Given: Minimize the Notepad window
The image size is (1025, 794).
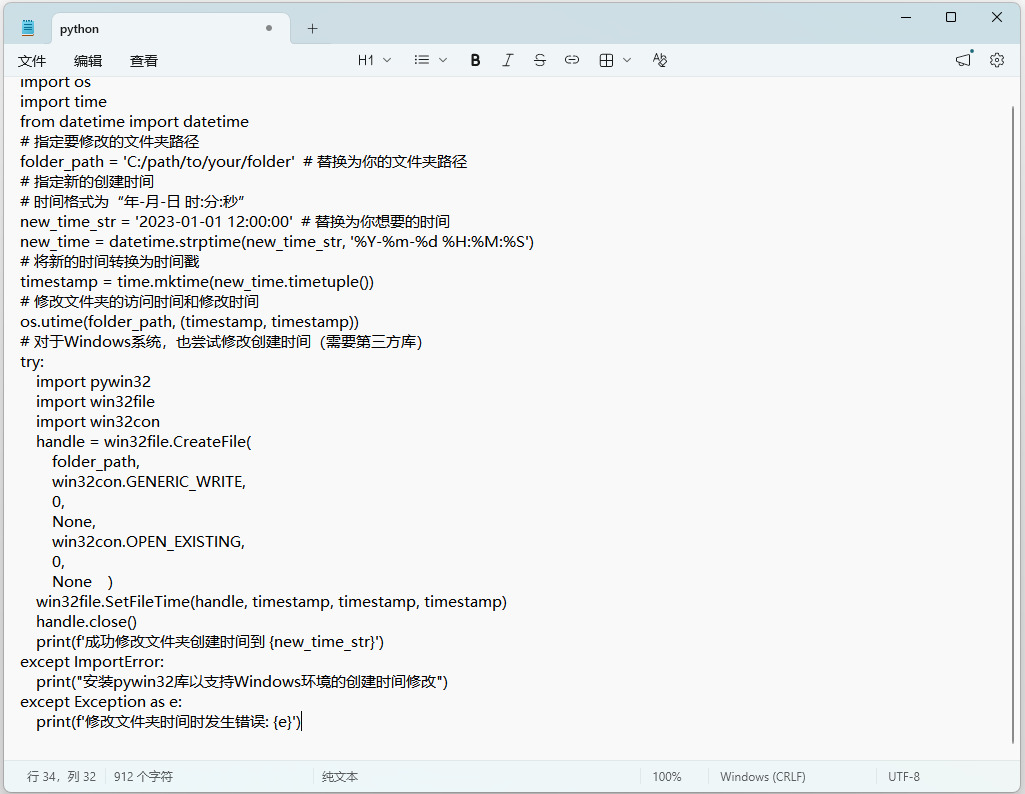Looking at the screenshot, I should [905, 18].
